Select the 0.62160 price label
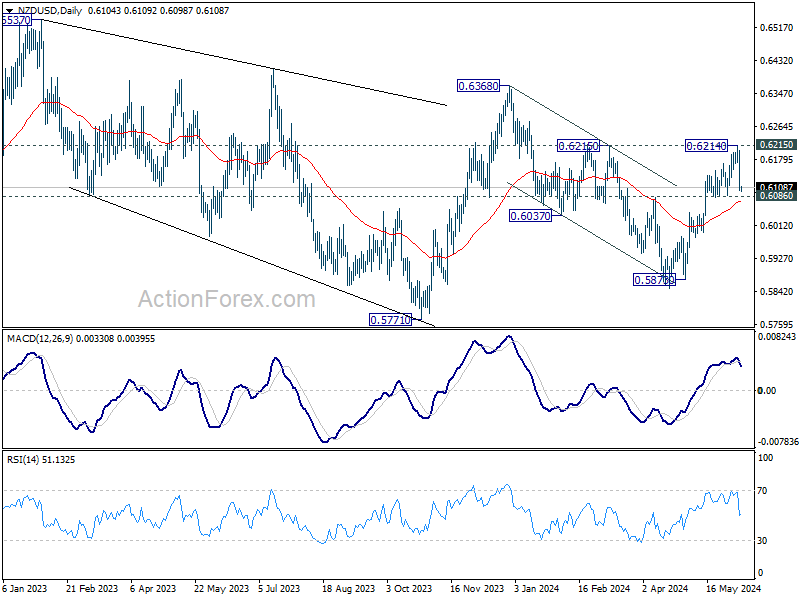Screen dimensions: 800x600 coord(578,146)
